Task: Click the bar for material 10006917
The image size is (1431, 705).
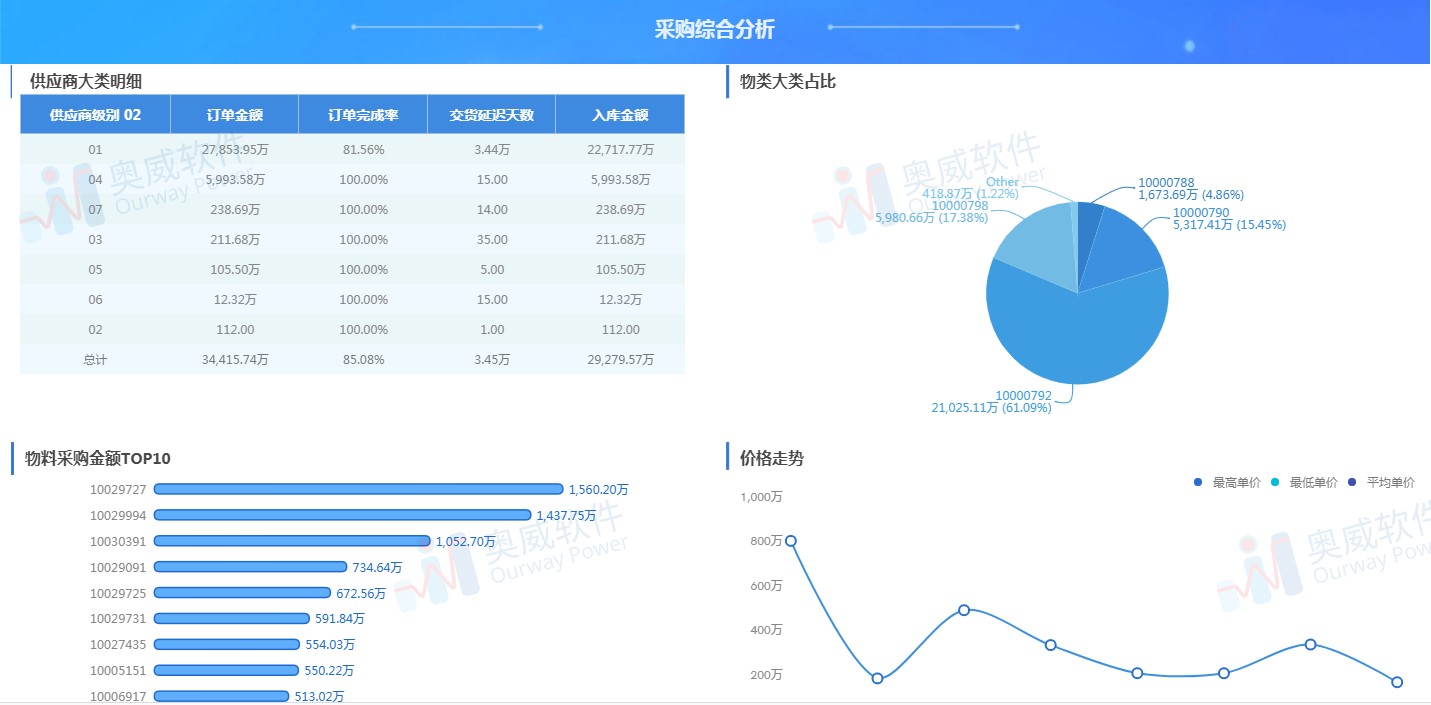Action: point(221,696)
